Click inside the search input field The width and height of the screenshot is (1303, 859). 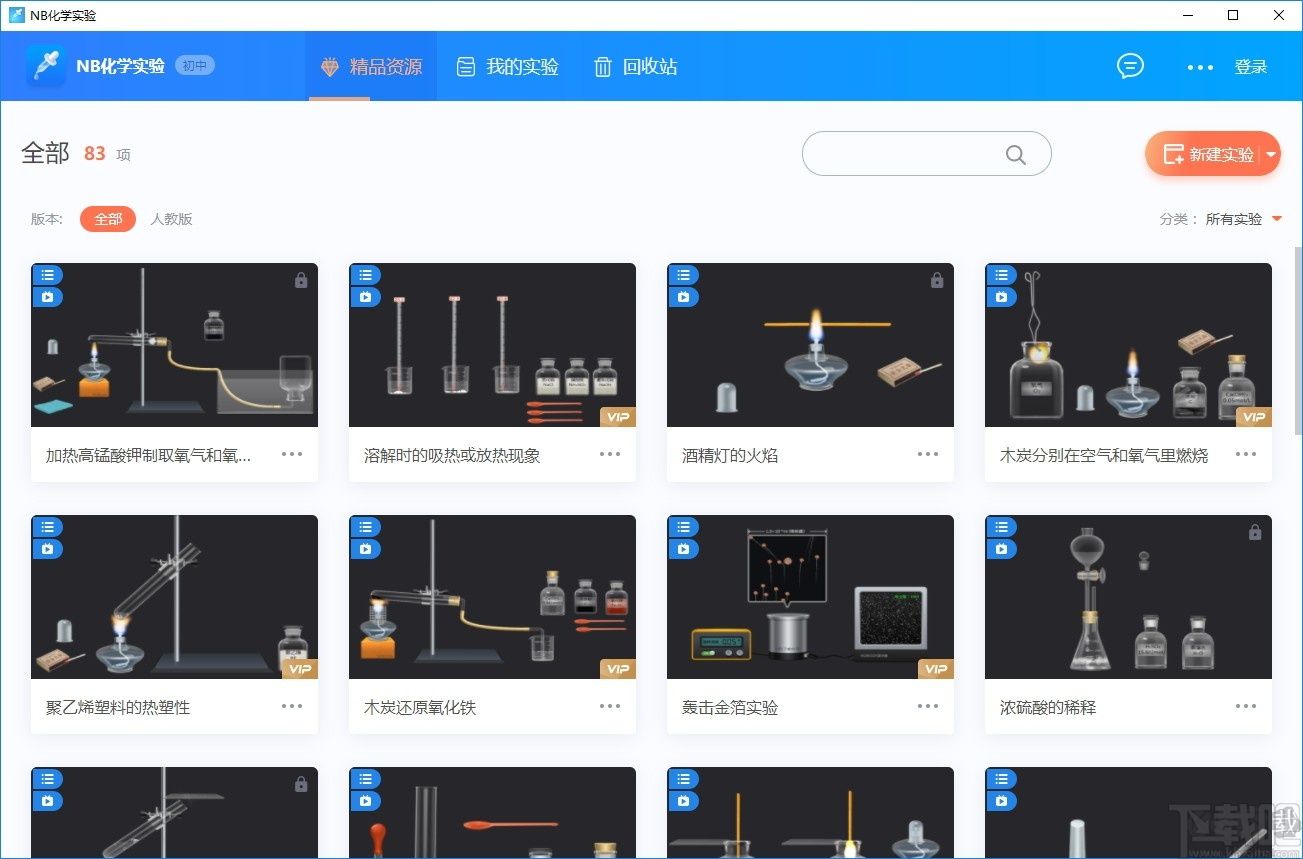910,154
